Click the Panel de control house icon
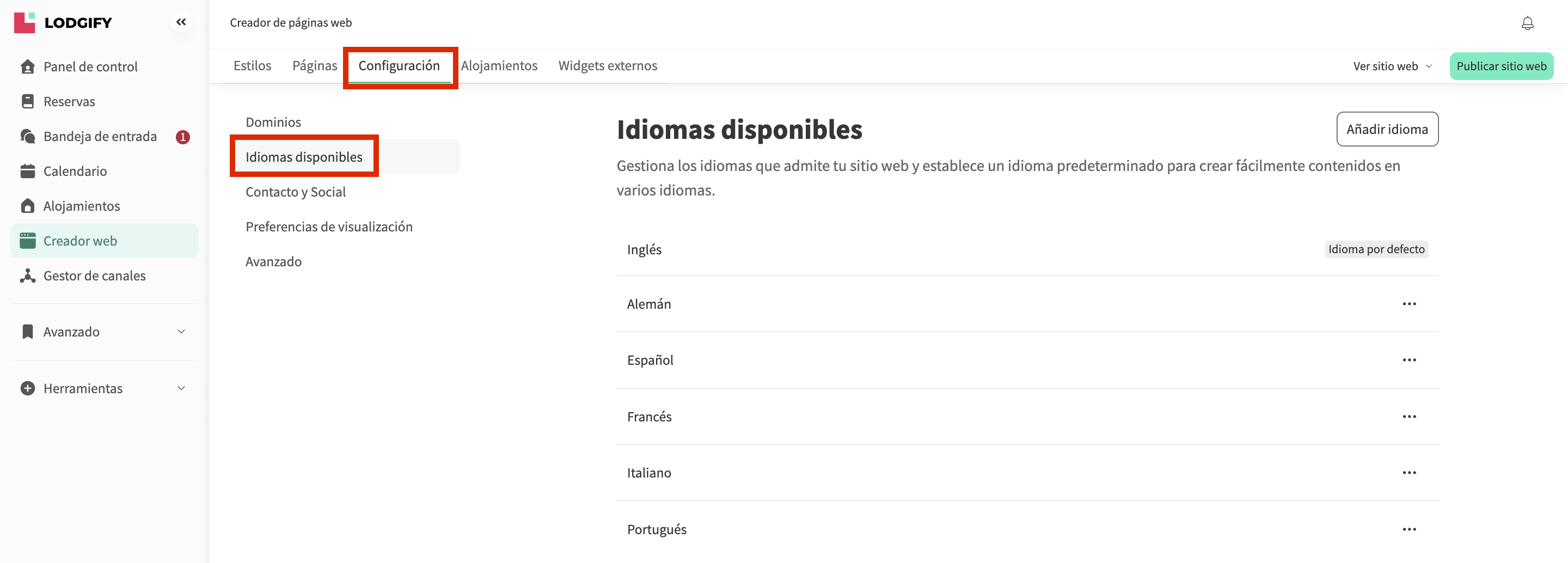The image size is (1568, 563). [x=27, y=66]
